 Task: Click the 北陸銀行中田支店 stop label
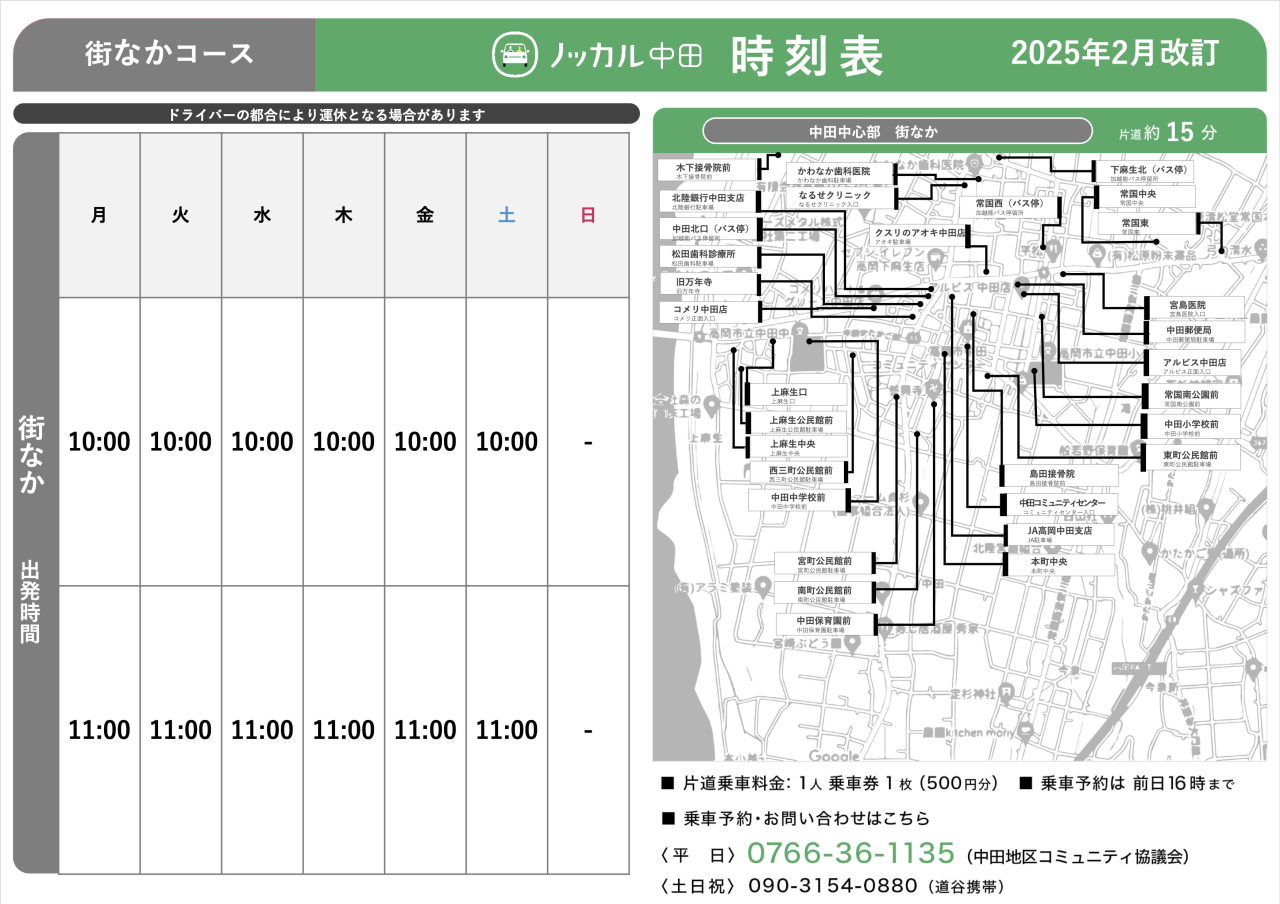click(709, 201)
